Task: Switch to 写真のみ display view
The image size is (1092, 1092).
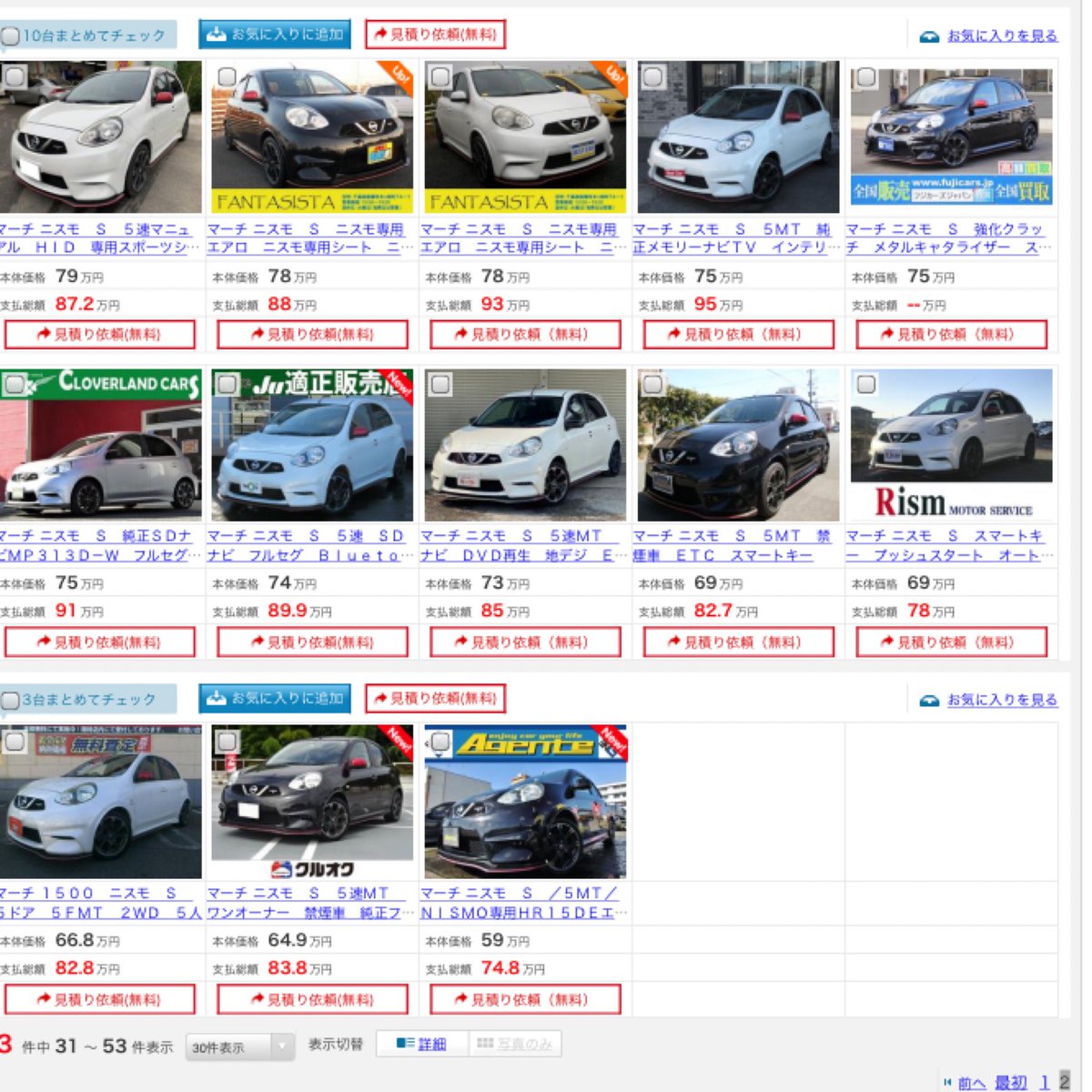Action: [x=515, y=1044]
